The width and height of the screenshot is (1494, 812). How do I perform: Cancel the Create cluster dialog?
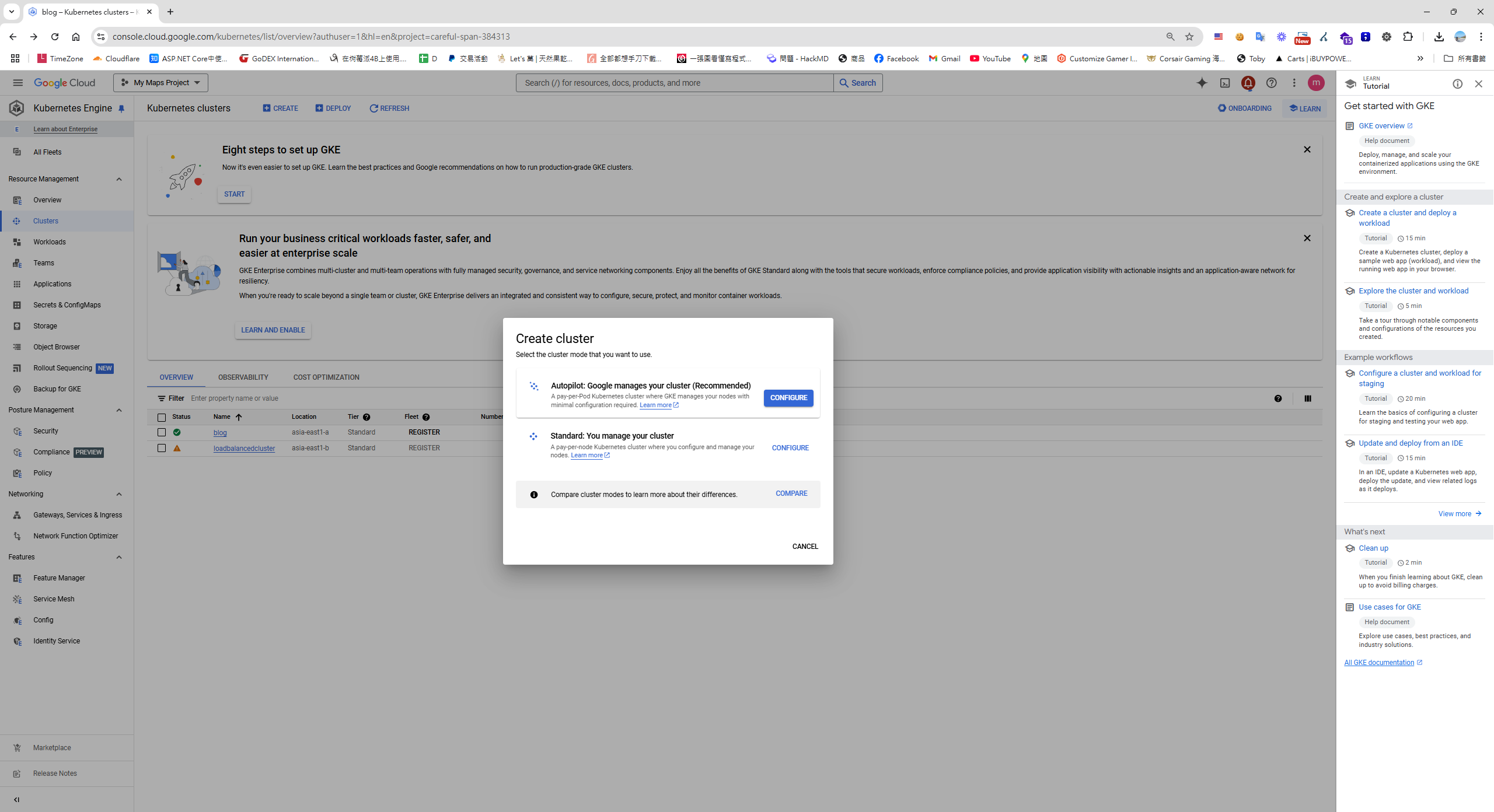pyautogui.click(x=805, y=546)
